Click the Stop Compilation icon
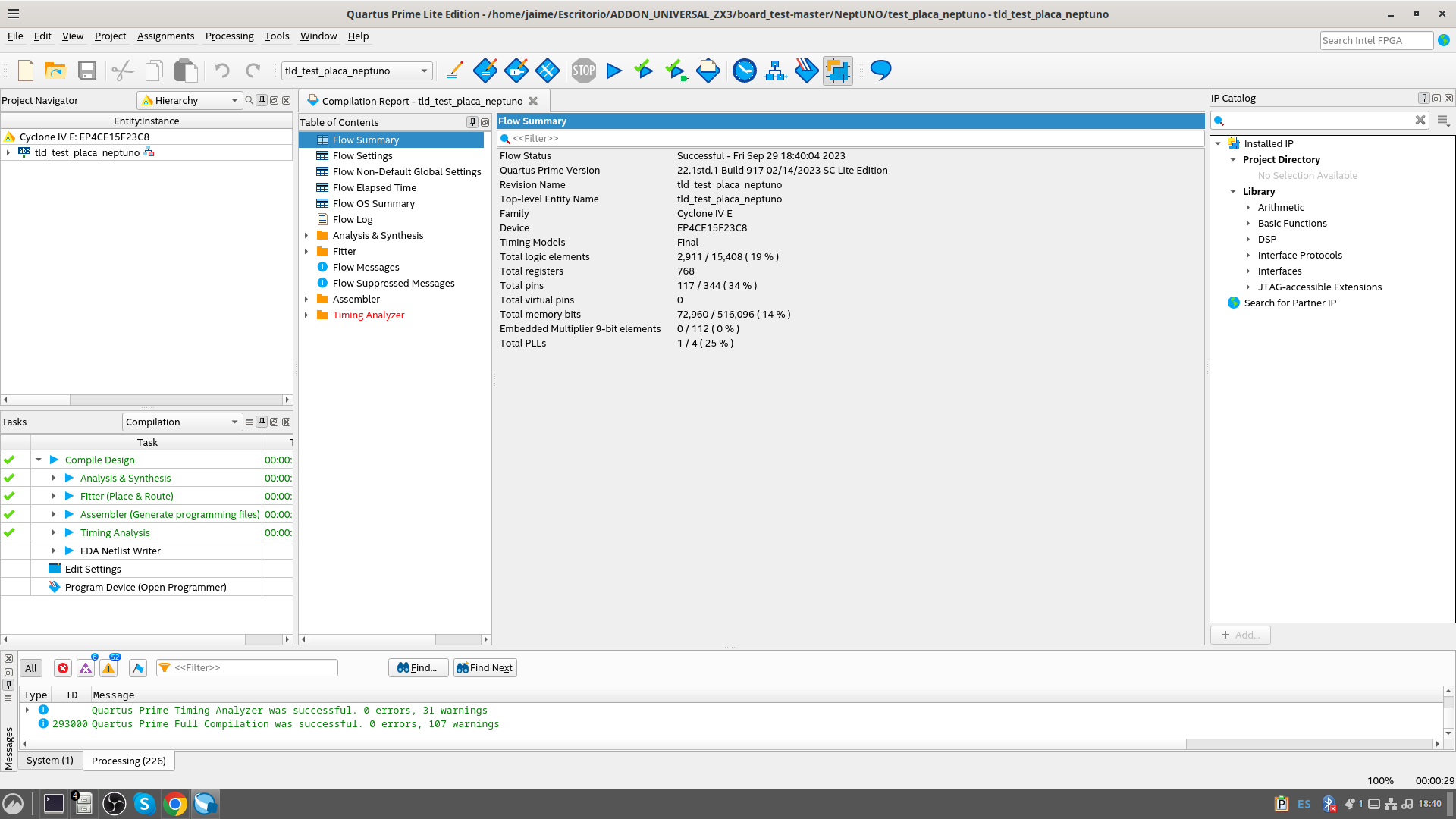Viewport: 1456px width, 819px height. tap(582, 69)
